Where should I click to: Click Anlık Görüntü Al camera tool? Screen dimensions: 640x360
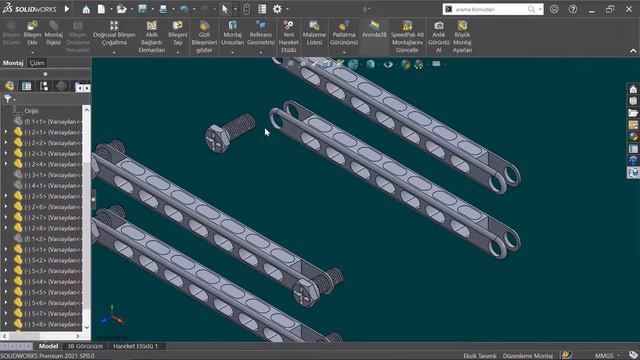439,37
